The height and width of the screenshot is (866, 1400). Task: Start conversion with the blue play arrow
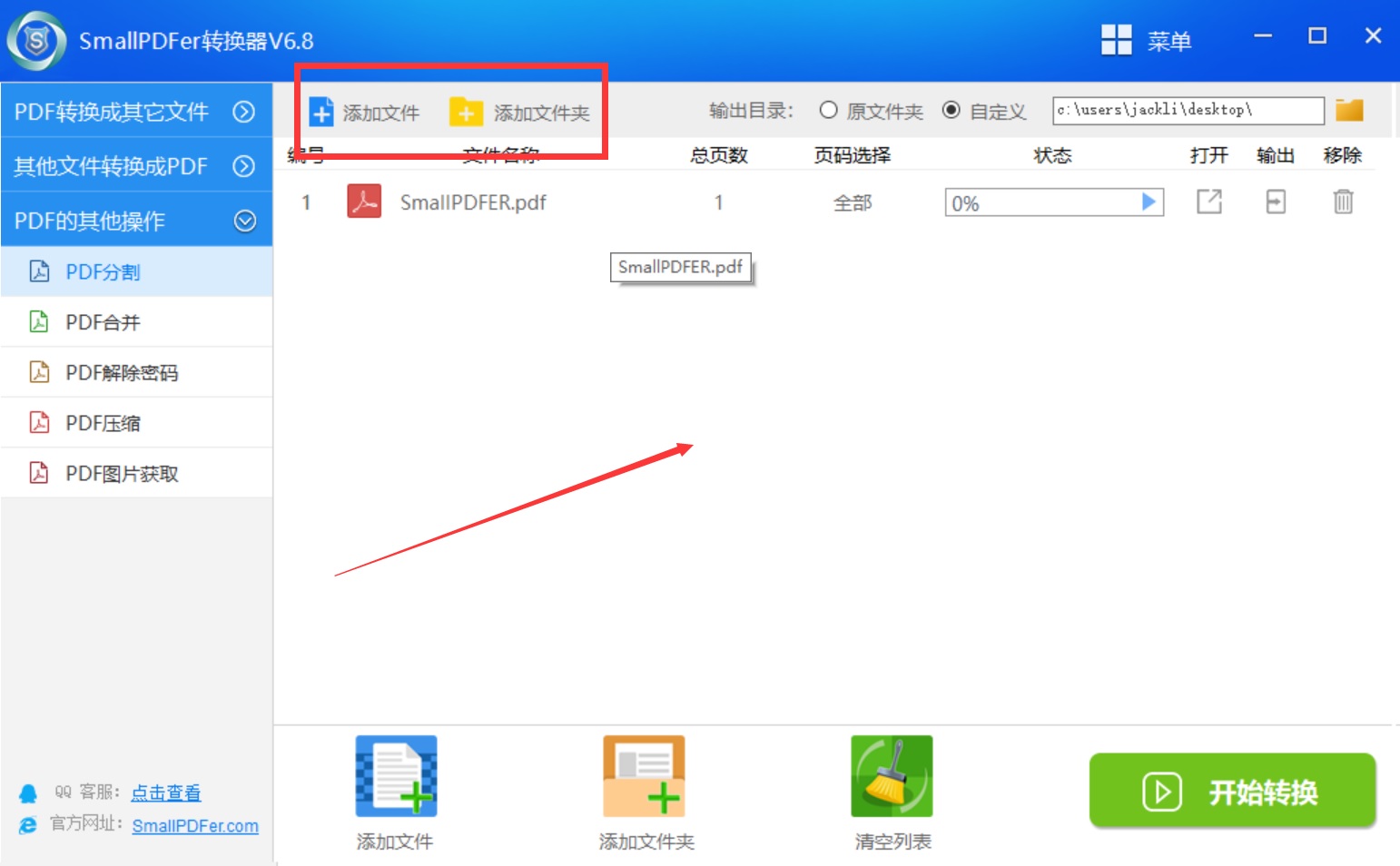1149,202
